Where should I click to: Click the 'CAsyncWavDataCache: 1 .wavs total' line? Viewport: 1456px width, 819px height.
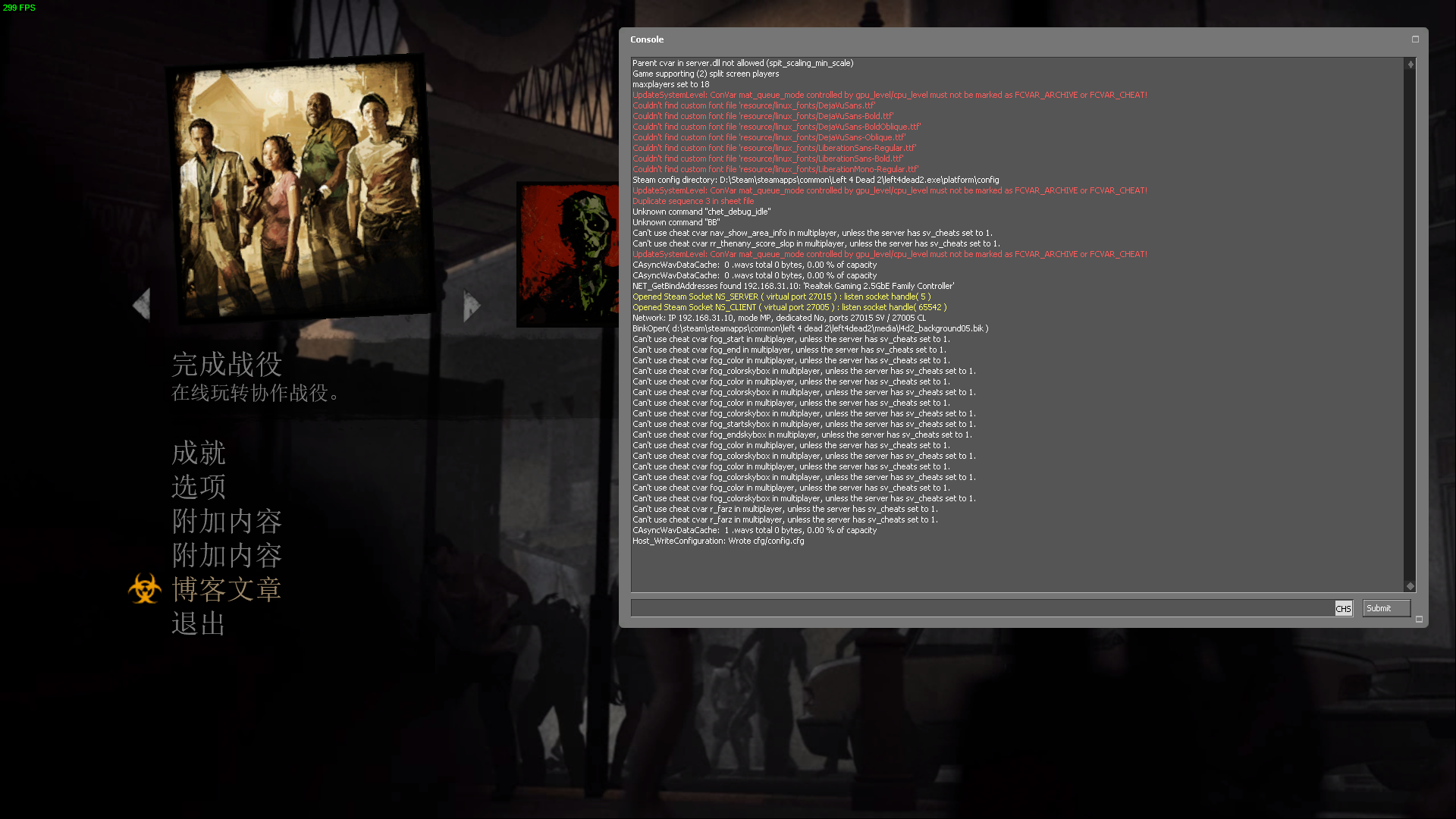[x=755, y=530]
